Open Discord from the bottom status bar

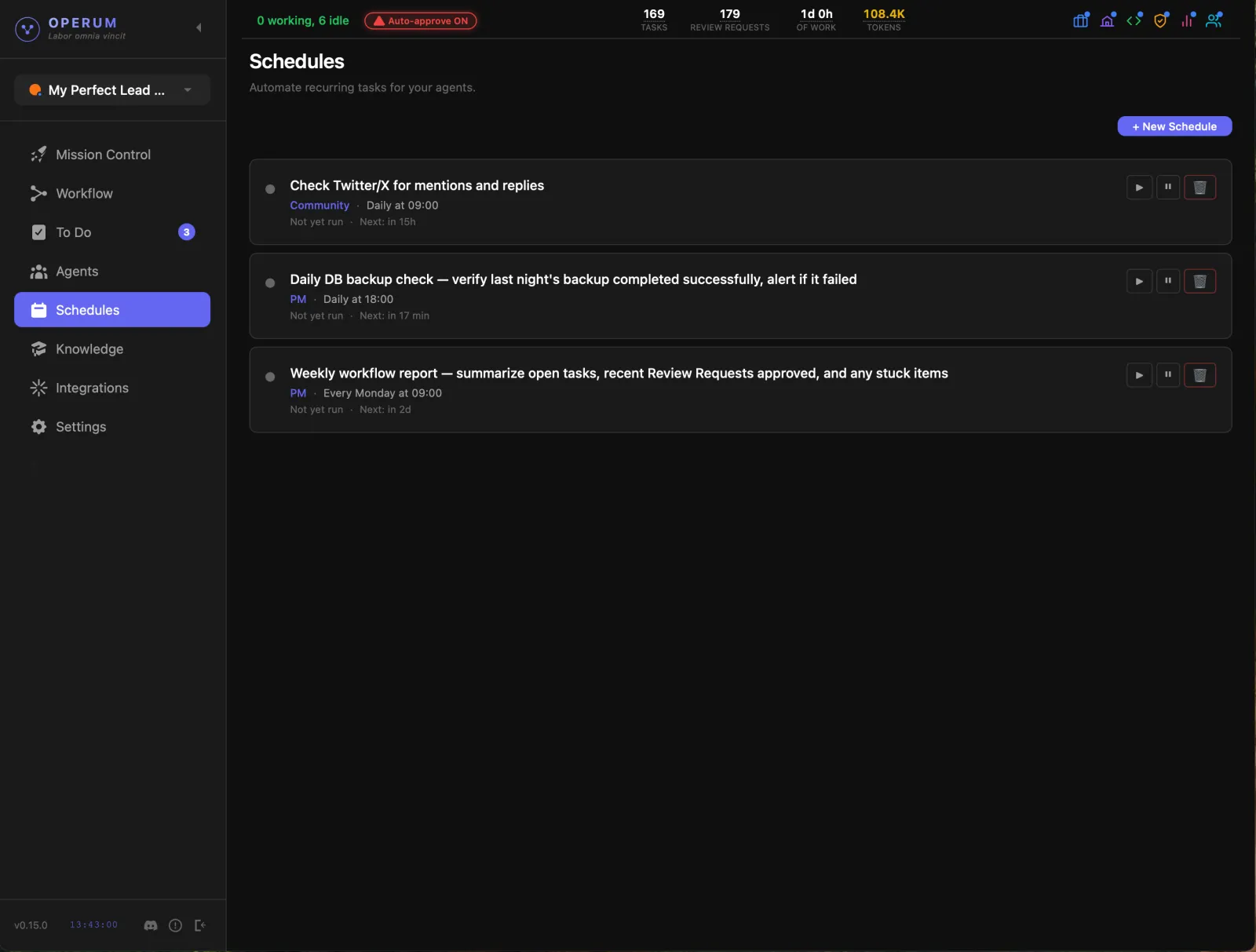pyautogui.click(x=149, y=925)
